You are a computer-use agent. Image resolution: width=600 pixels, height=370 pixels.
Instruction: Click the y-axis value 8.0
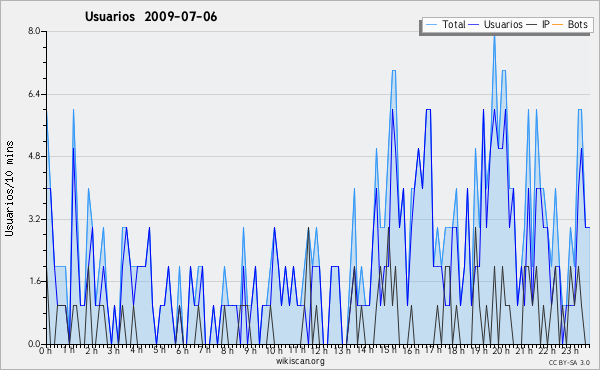coord(34,31)
